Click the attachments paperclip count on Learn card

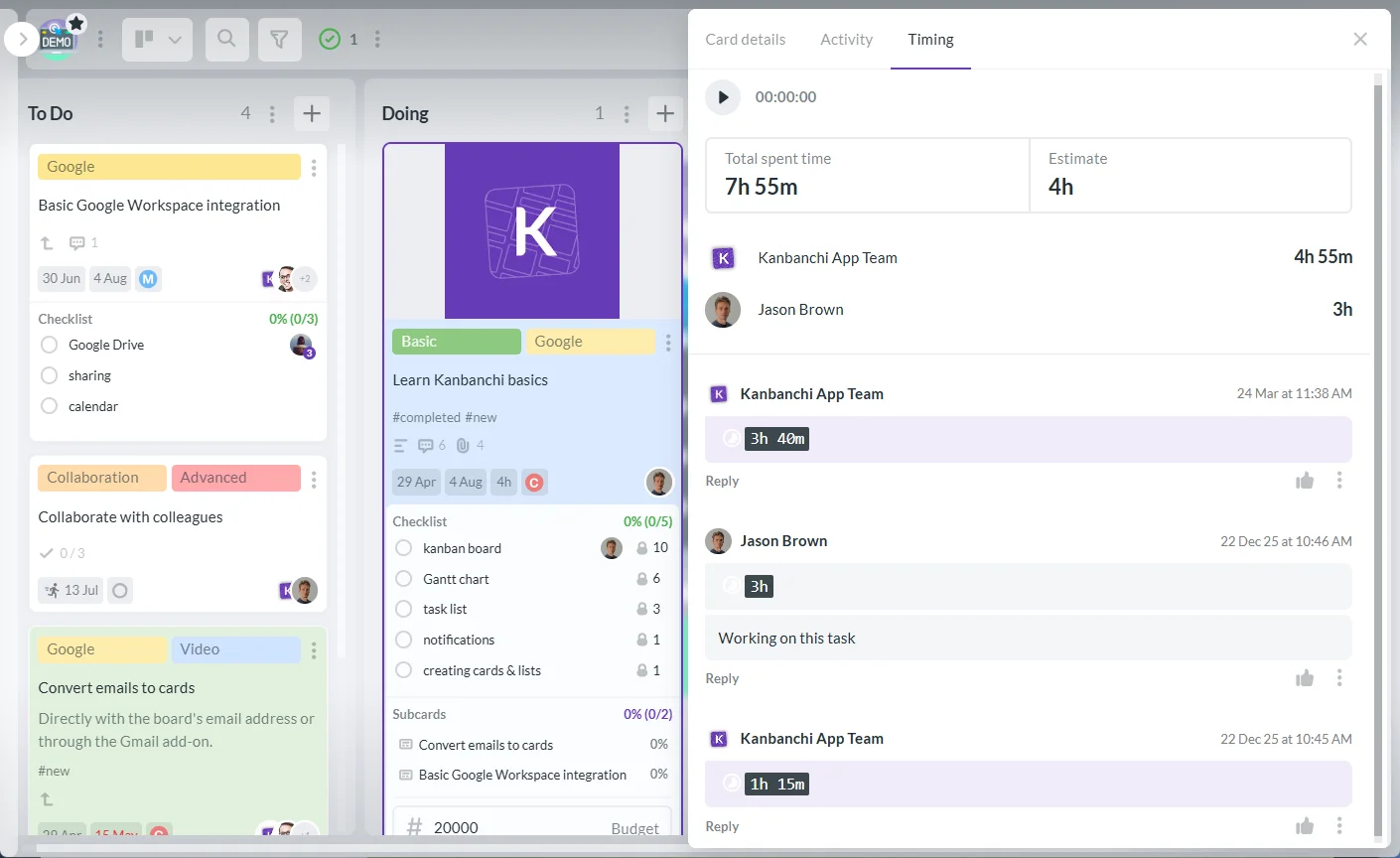point(471,446)
